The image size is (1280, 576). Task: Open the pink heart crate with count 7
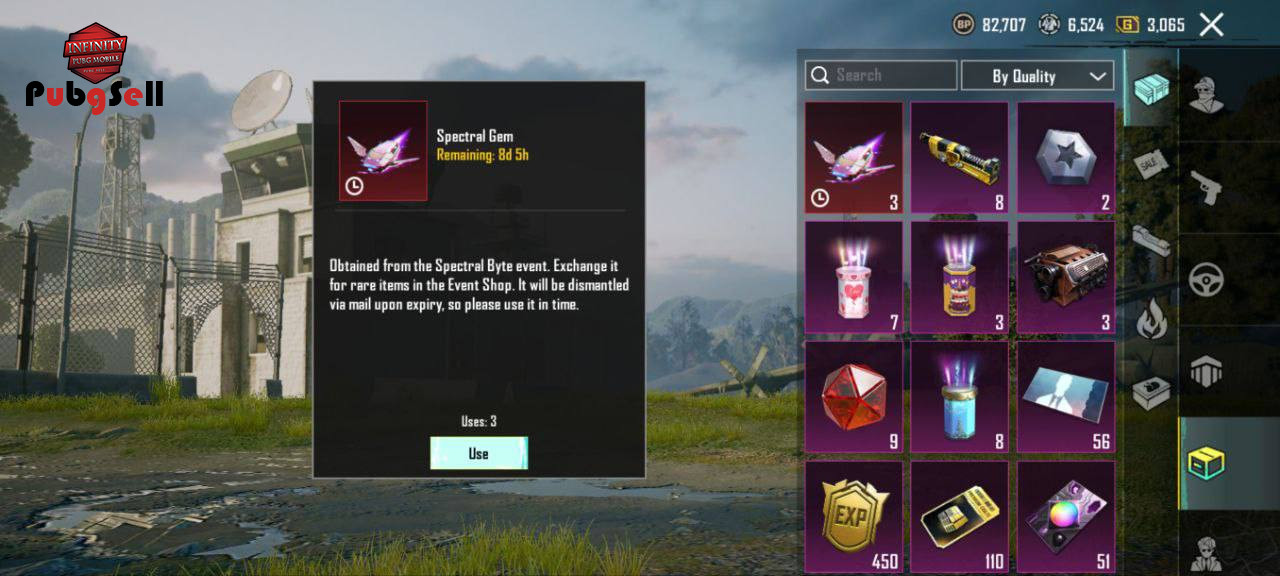854,277
